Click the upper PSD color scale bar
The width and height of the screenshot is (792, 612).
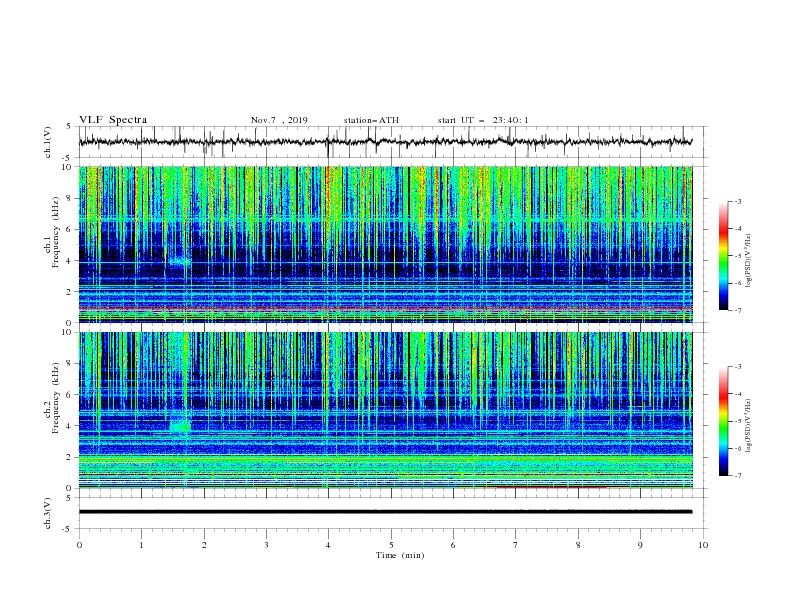pyautogui.click(x=724, y=256)
